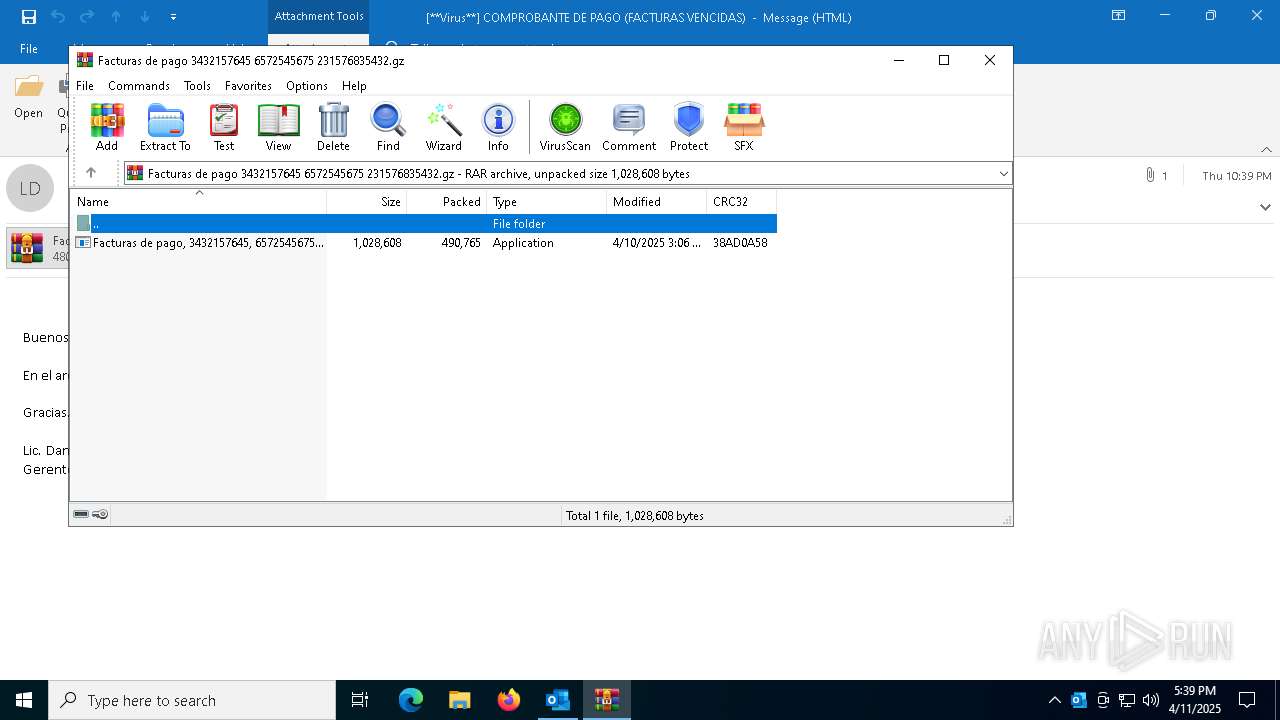Open the Favorites menu

click(x=248, y=86)
